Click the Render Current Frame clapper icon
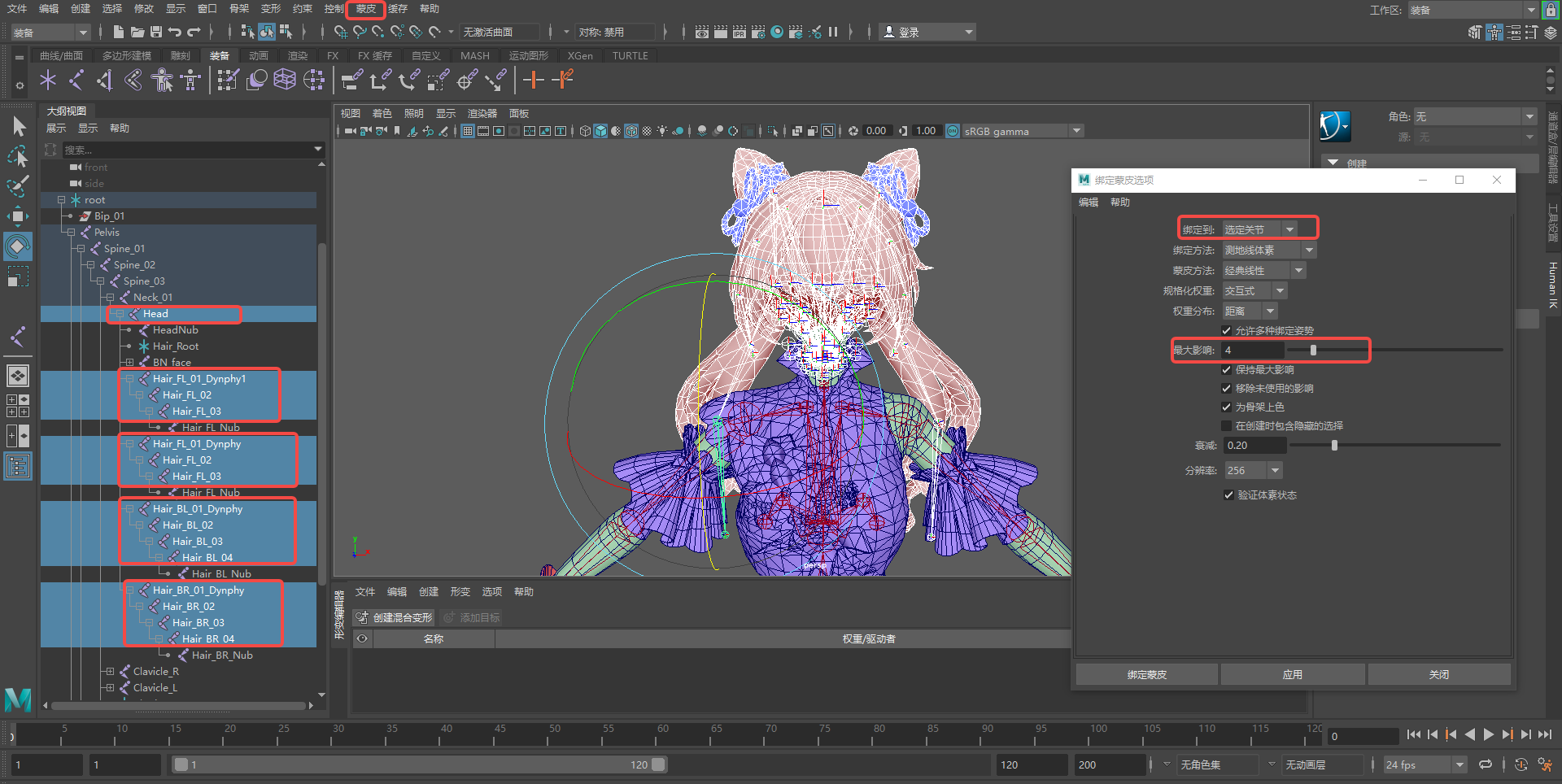 pyautogui.click(x=721, y=32)
